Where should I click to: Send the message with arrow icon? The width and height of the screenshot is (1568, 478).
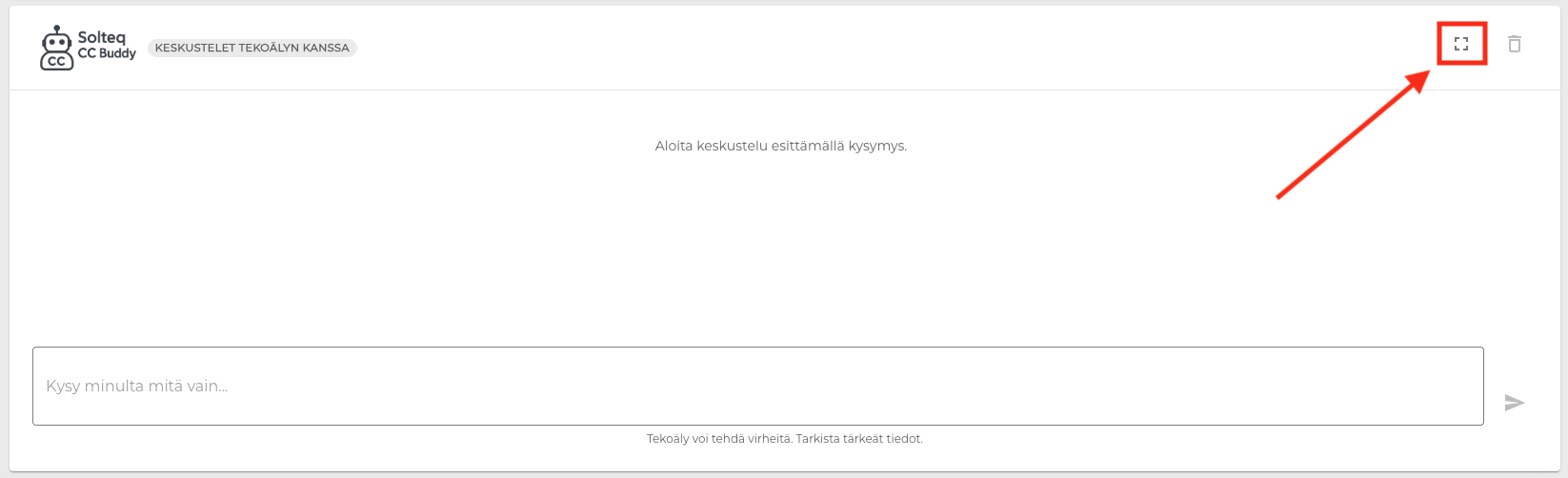[x=1515, y=403]
